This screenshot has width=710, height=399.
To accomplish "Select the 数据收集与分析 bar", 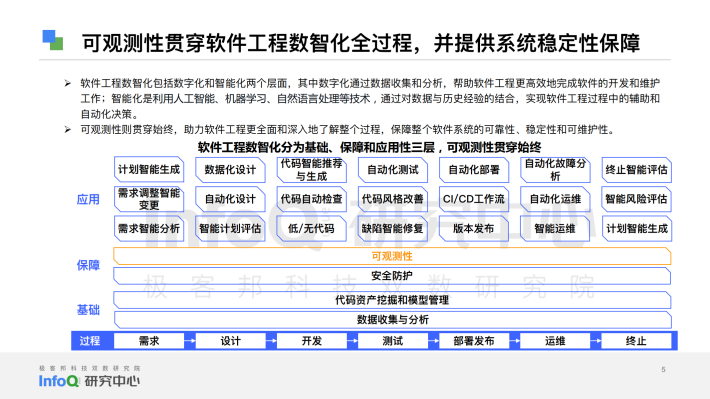I will point(393,320).
